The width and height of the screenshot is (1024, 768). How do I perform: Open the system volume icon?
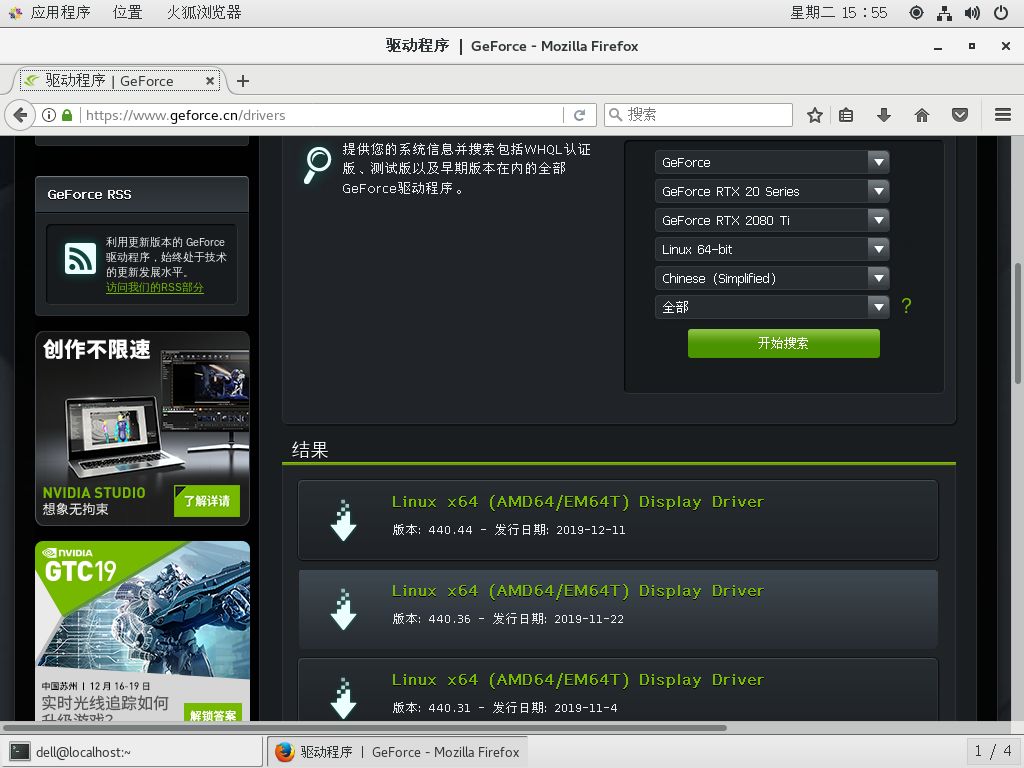[972, 13]
